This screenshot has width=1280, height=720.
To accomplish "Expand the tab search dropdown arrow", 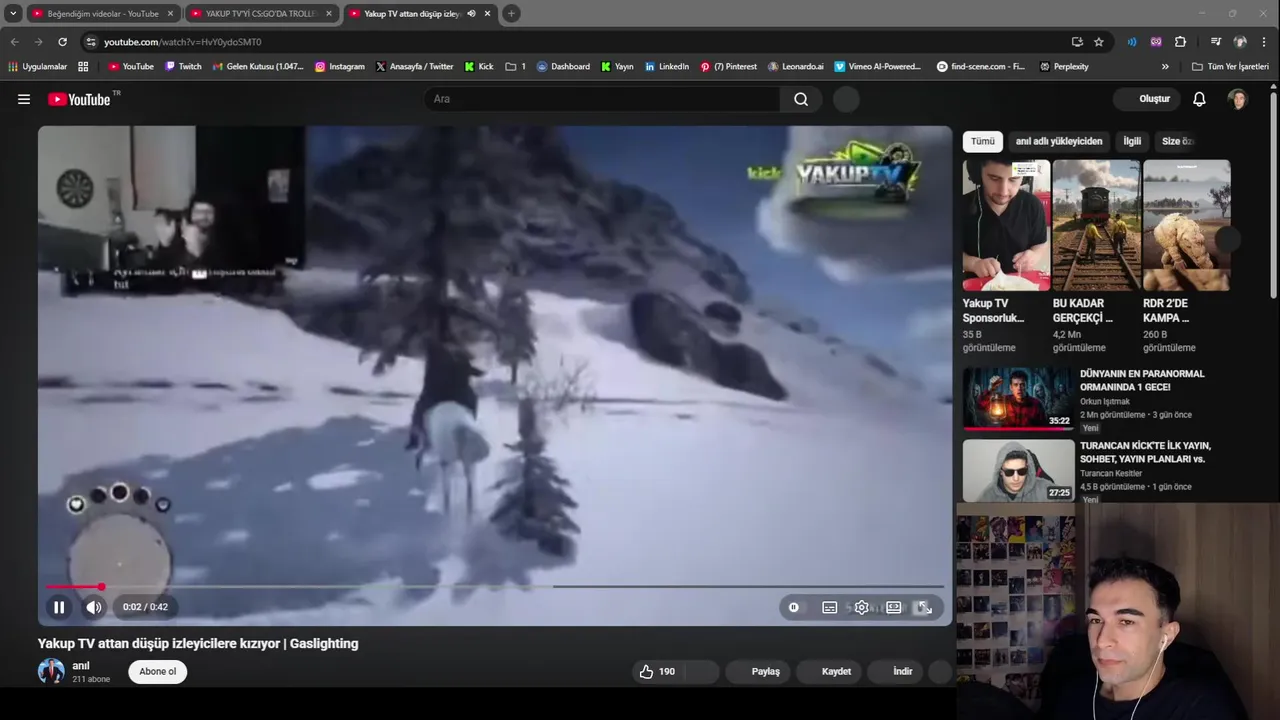I will tap(13, 14).
